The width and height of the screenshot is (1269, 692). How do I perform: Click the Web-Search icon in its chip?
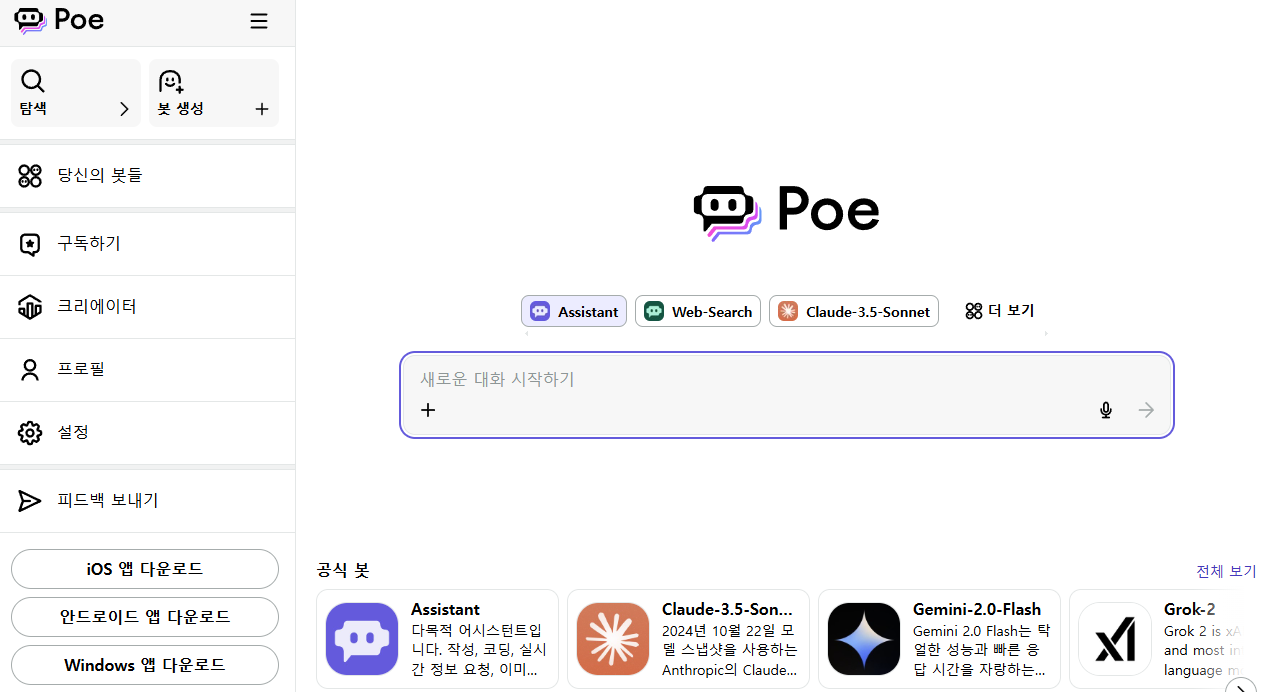click(654, 311)
